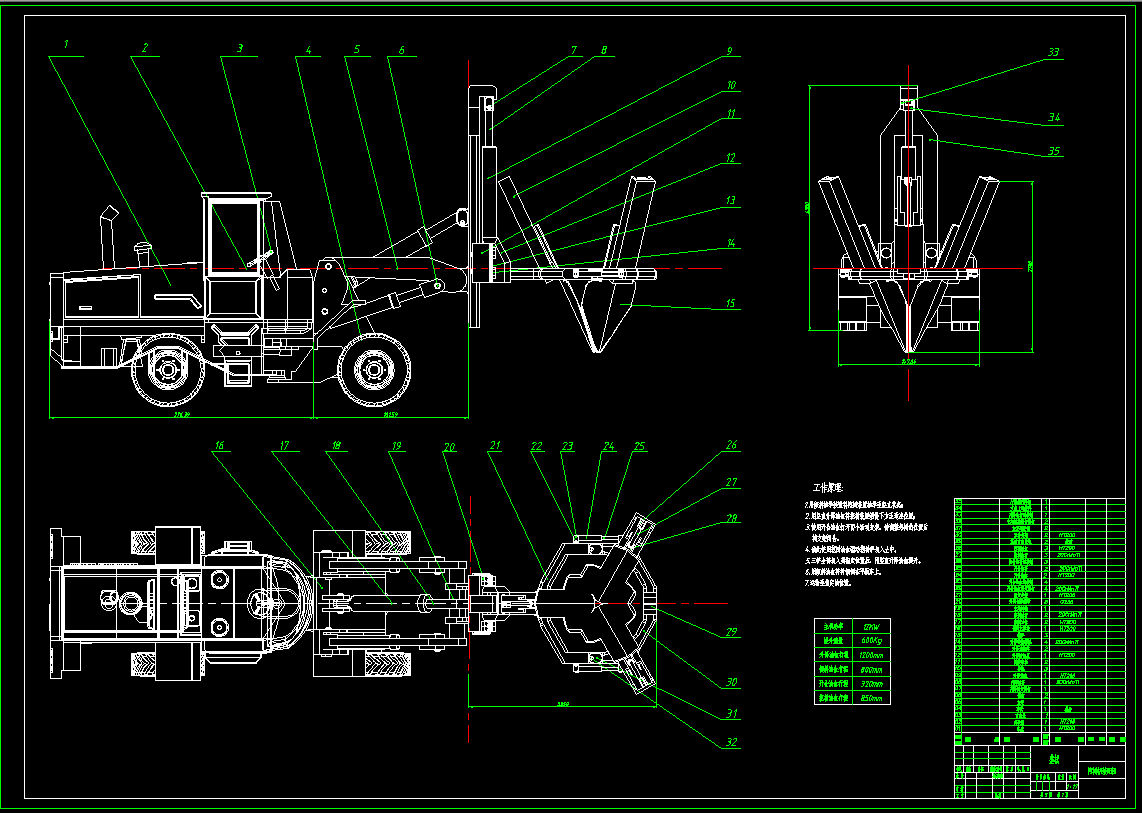
Task: Select part callout number 30
Action: click(731, 683)
